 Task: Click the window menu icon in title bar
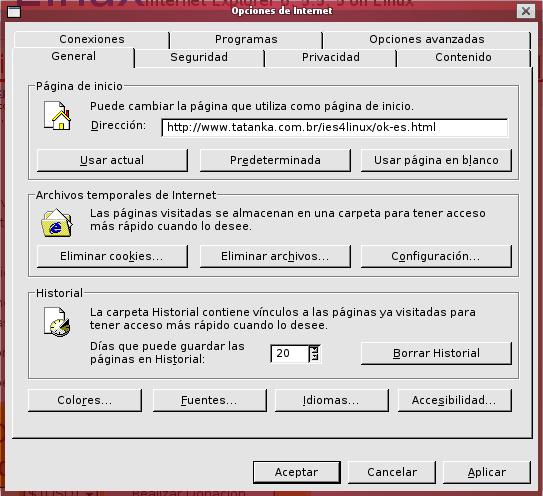[x=14, y=12]
